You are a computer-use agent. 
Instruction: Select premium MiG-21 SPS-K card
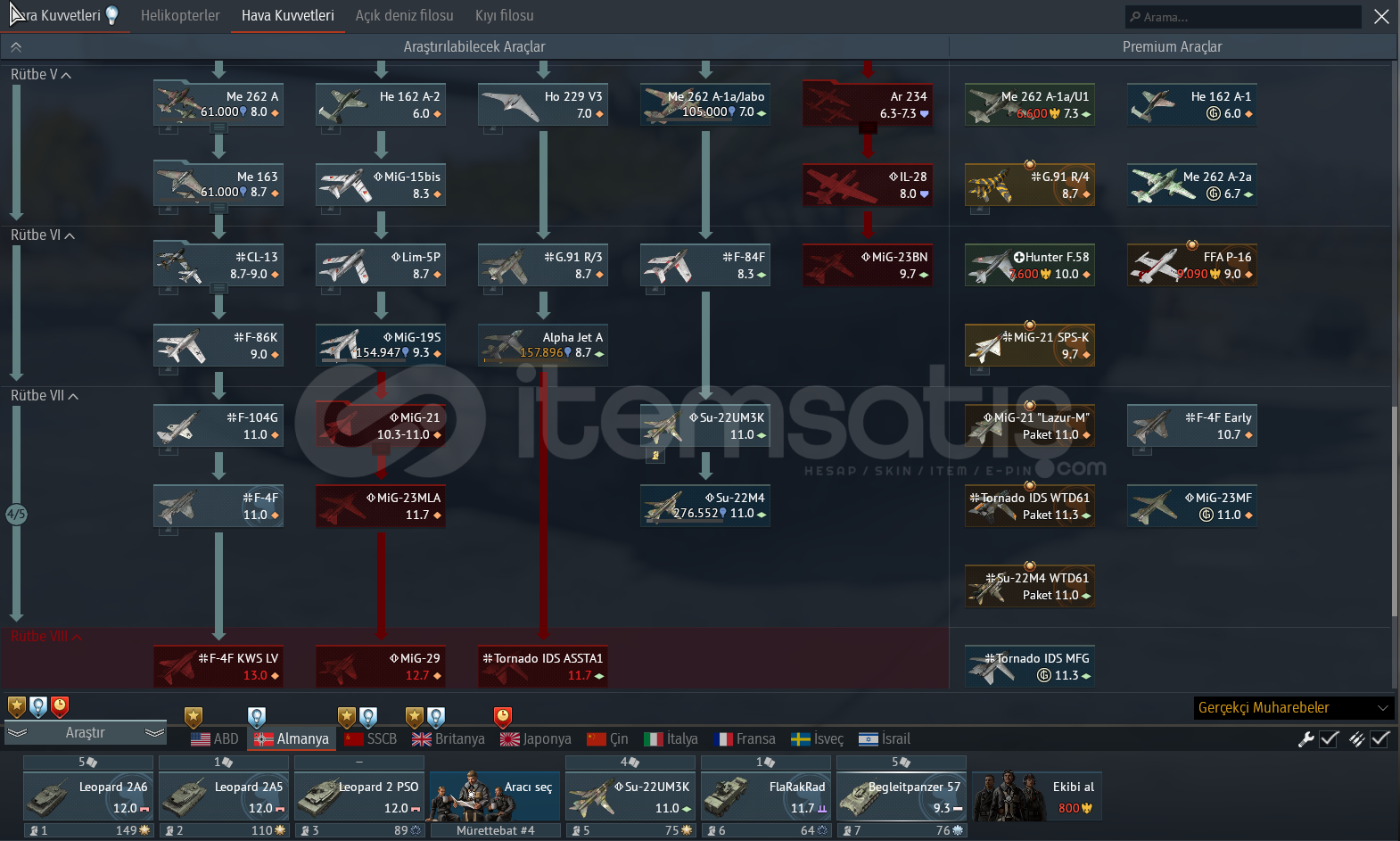[1030, 345]
